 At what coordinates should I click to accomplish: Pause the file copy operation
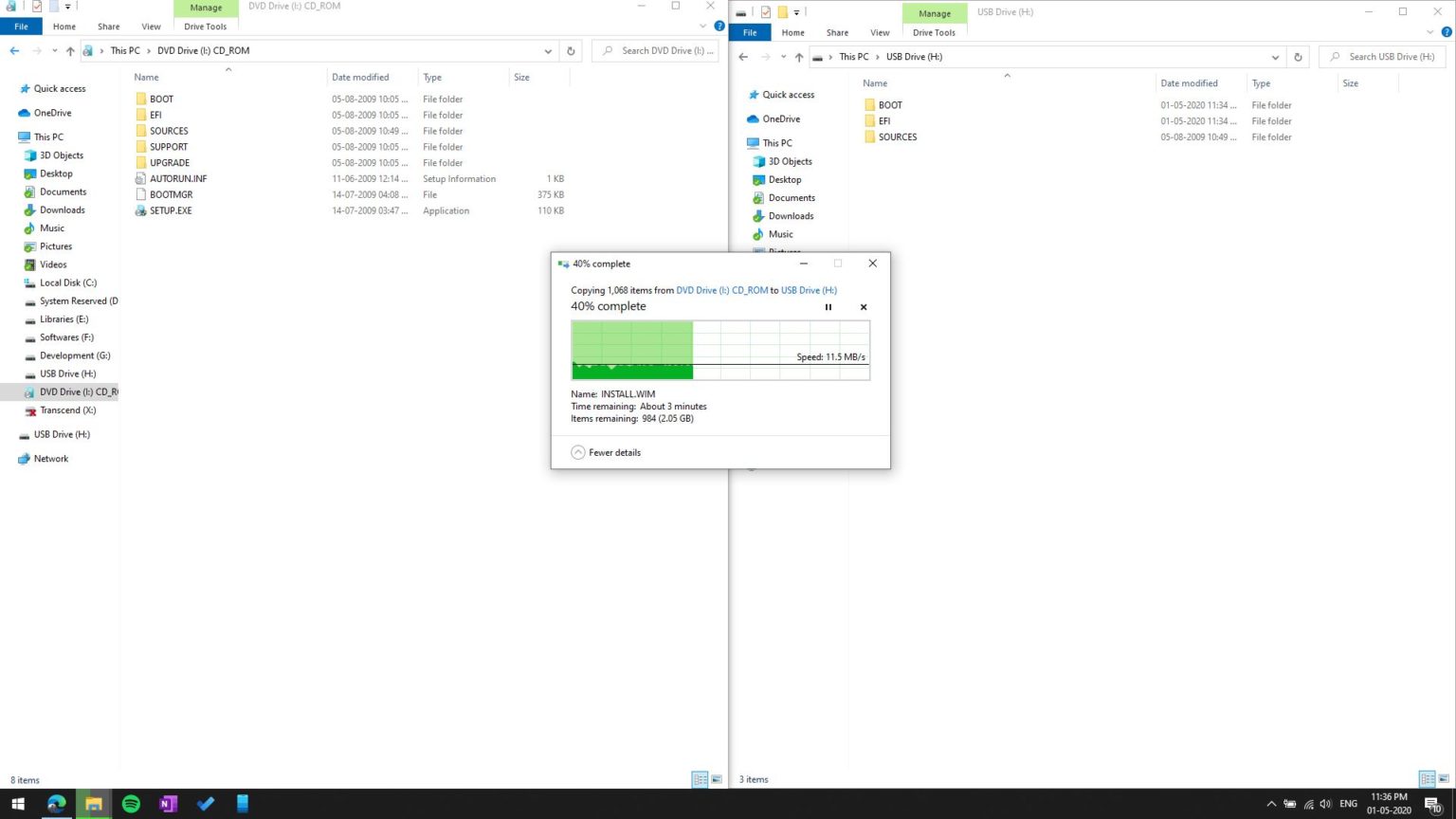[828, 307]
